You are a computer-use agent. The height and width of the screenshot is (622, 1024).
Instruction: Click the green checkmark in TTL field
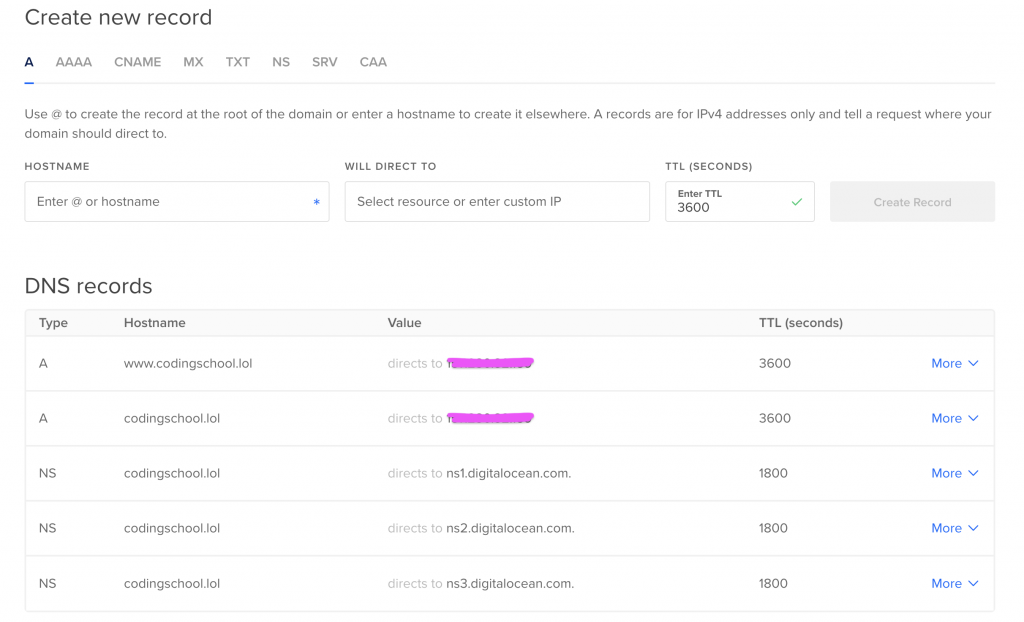coord(797,202)
